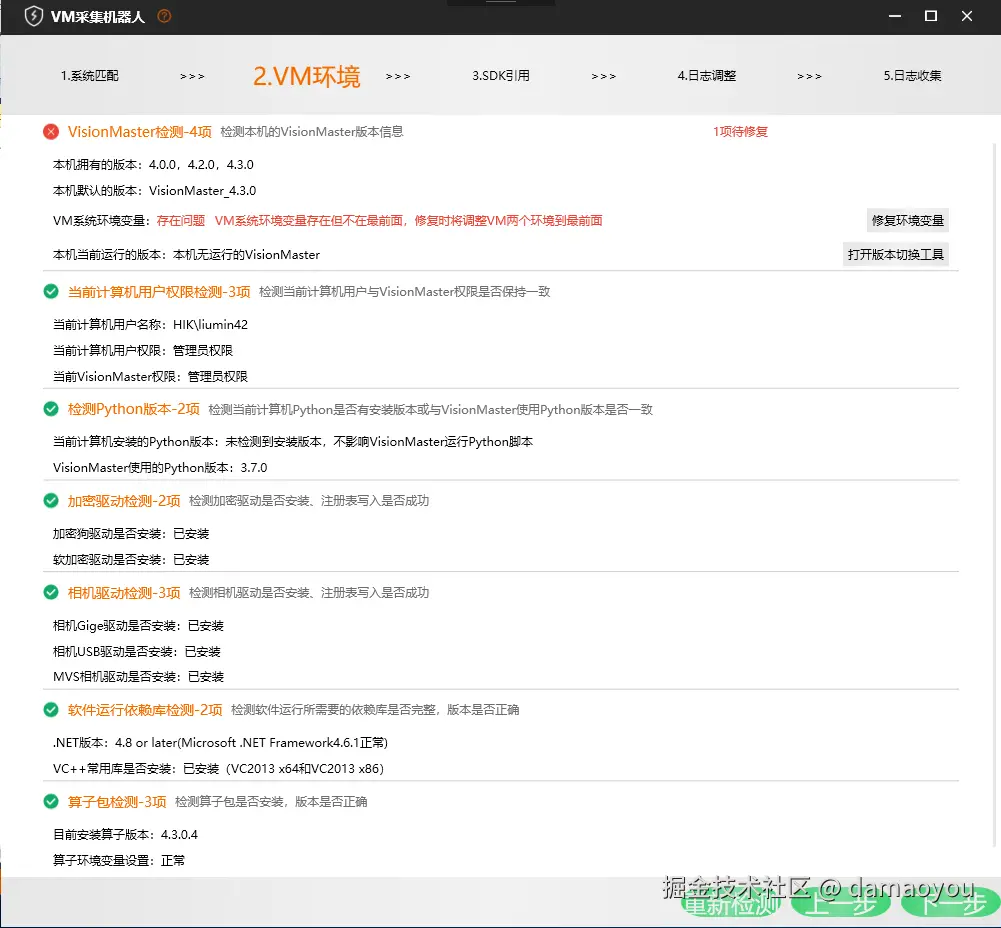Proceed with the 下一步 button
1001x928 pixels.
coord(950,903)
